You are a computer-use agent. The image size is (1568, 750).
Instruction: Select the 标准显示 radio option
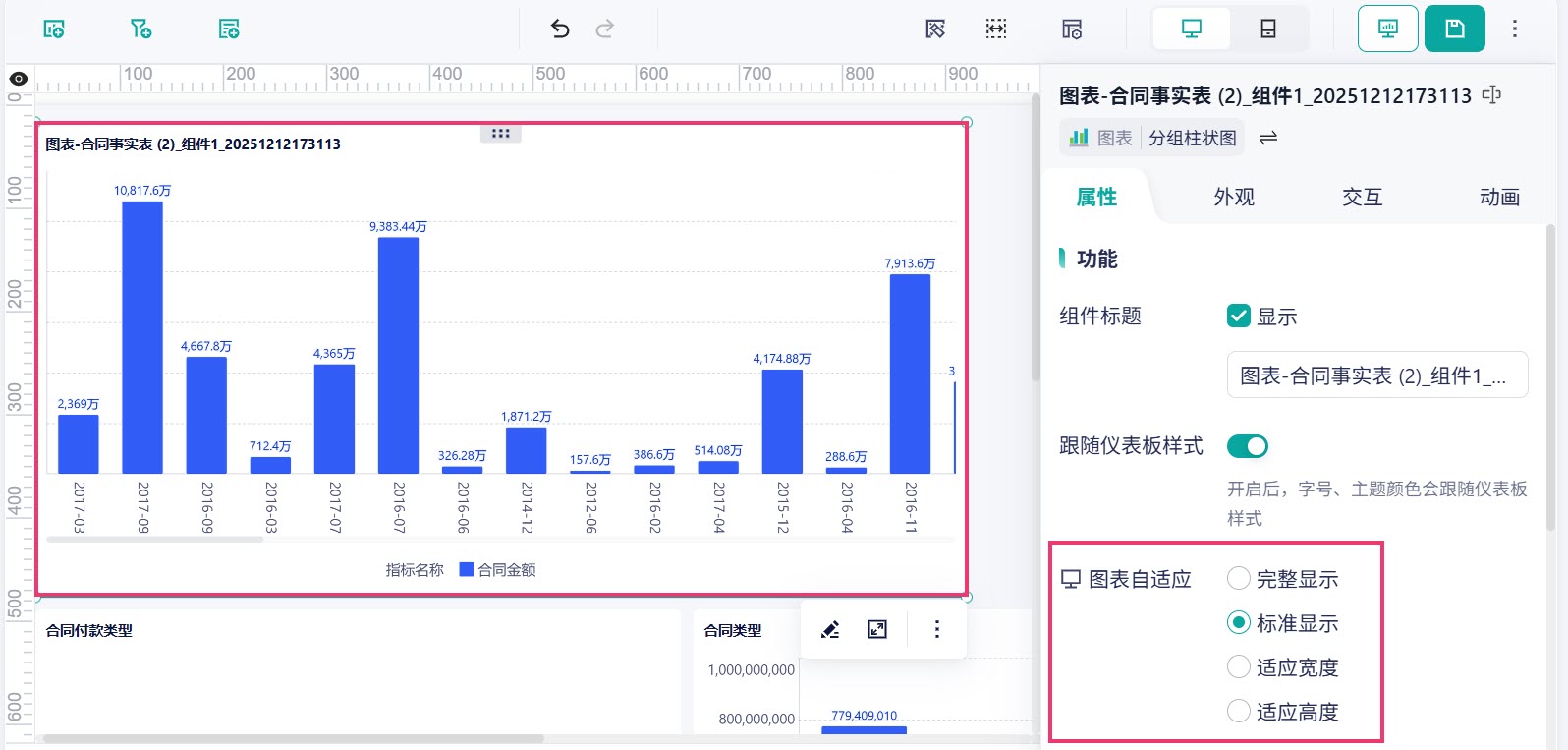point(1239,623)
